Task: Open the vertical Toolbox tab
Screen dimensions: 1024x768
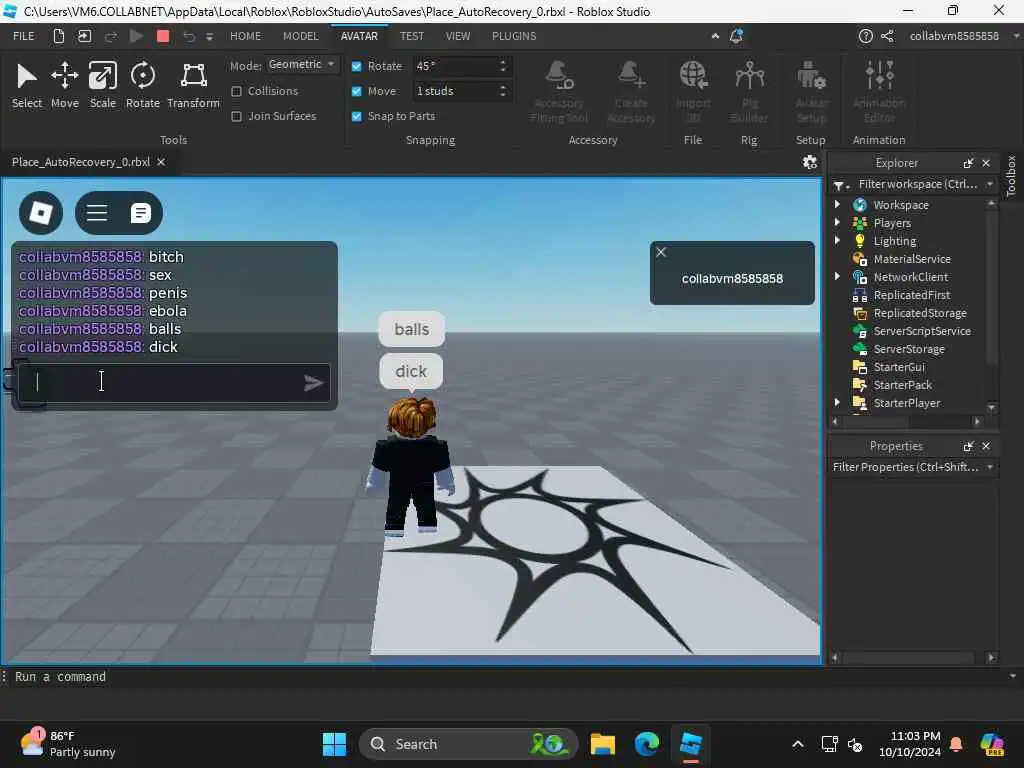Action: 1011,176
